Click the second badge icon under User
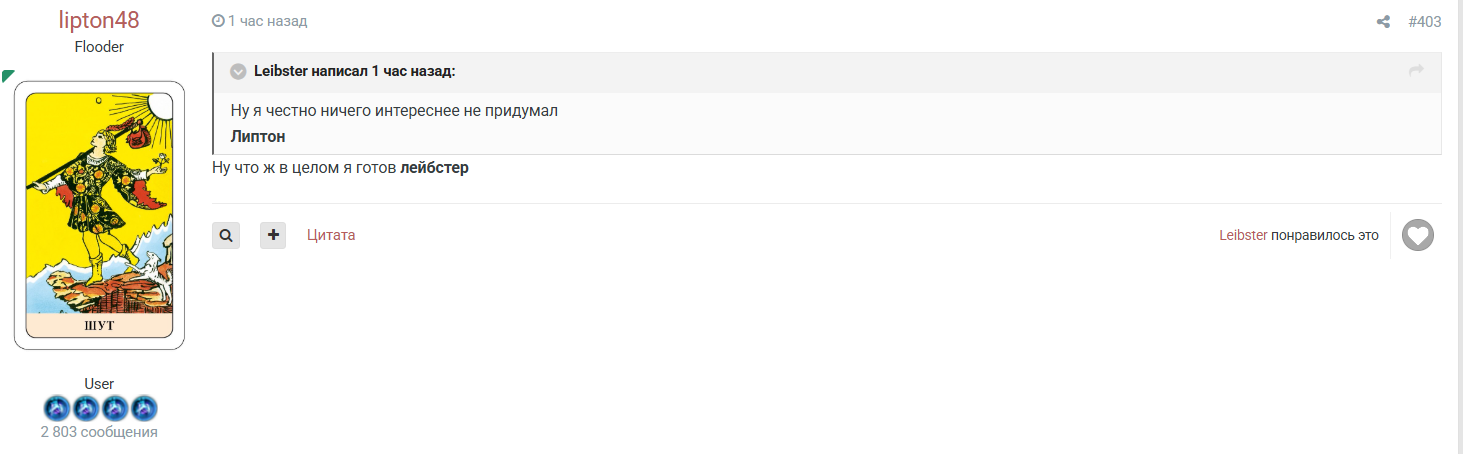Screen dimensions: 1463x454 pyautogui.click(x=85, y=408)
